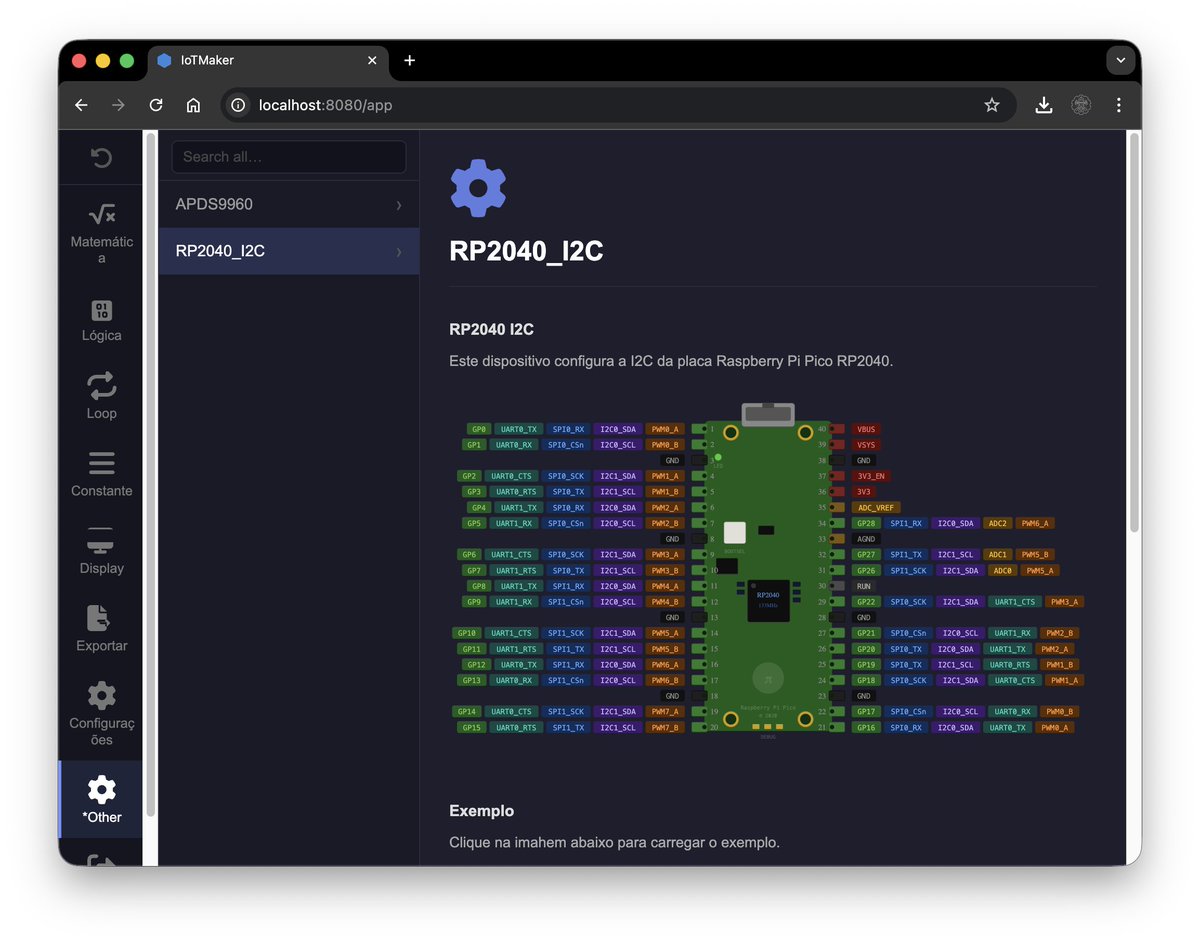Bookmark this page with the star
Viewport: 1200px width, 943px height.
click(x=992, y=105)
